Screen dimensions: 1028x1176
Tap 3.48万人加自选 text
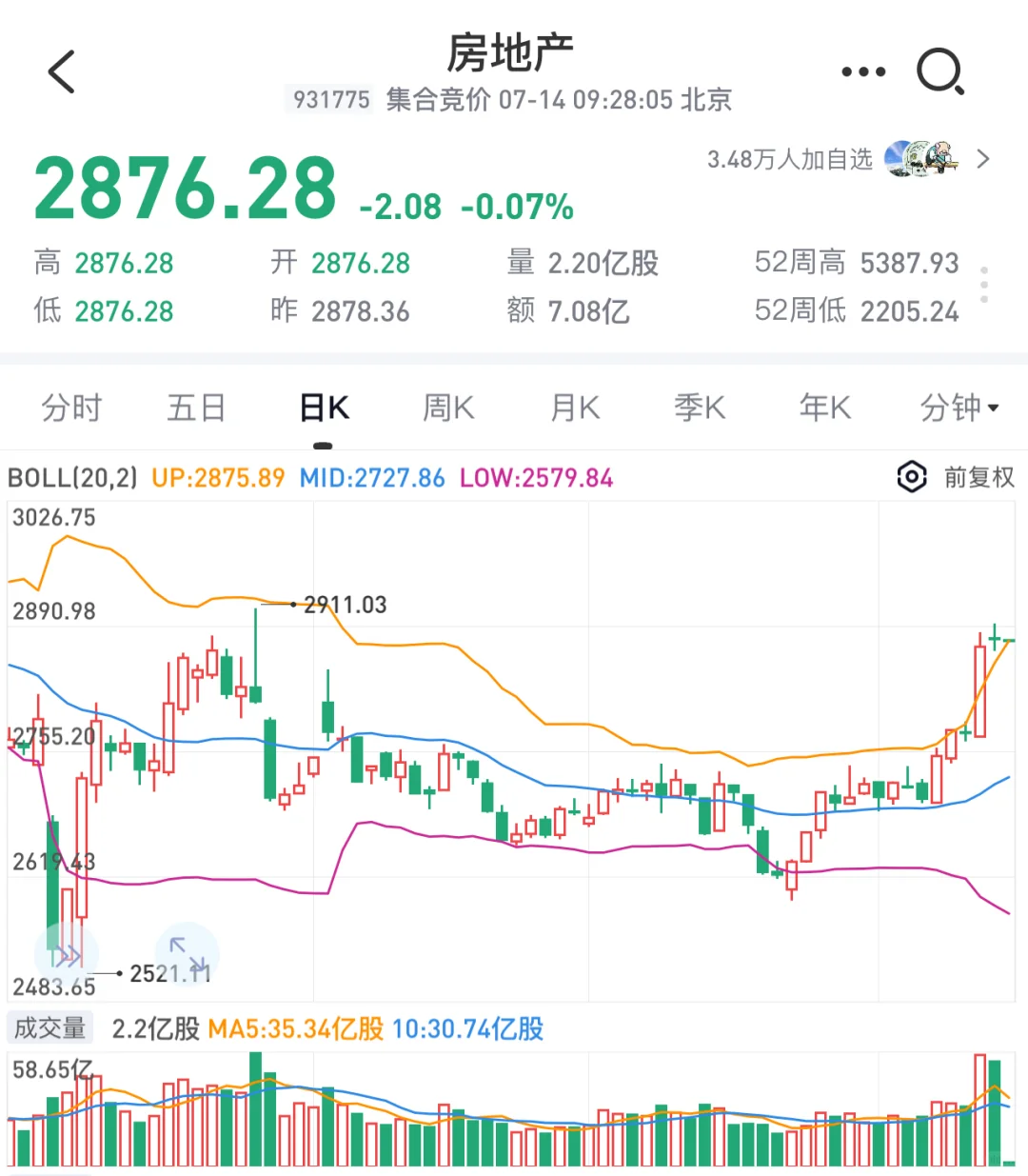[789, 159]
